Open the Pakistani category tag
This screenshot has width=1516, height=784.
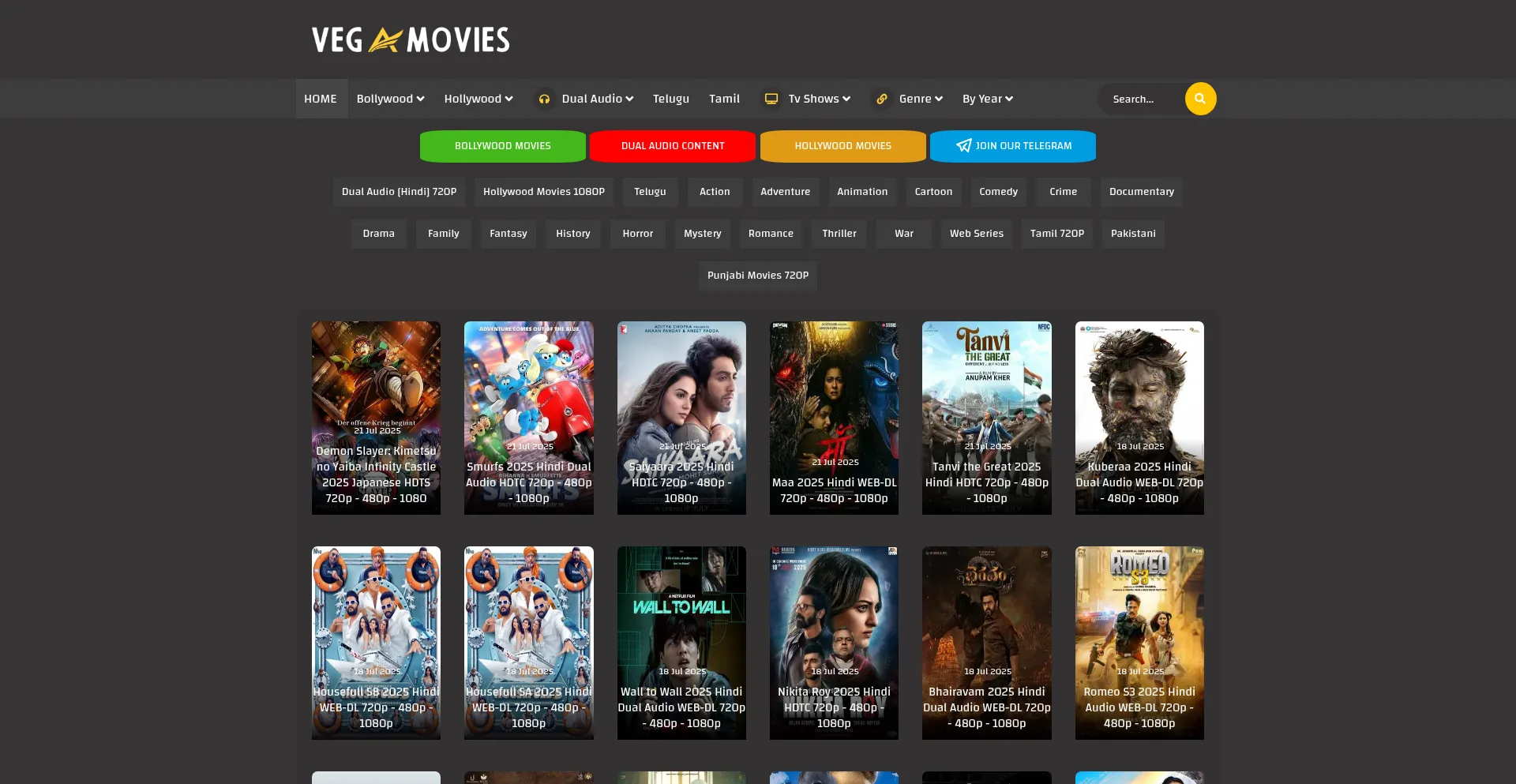coord(1133,234)
